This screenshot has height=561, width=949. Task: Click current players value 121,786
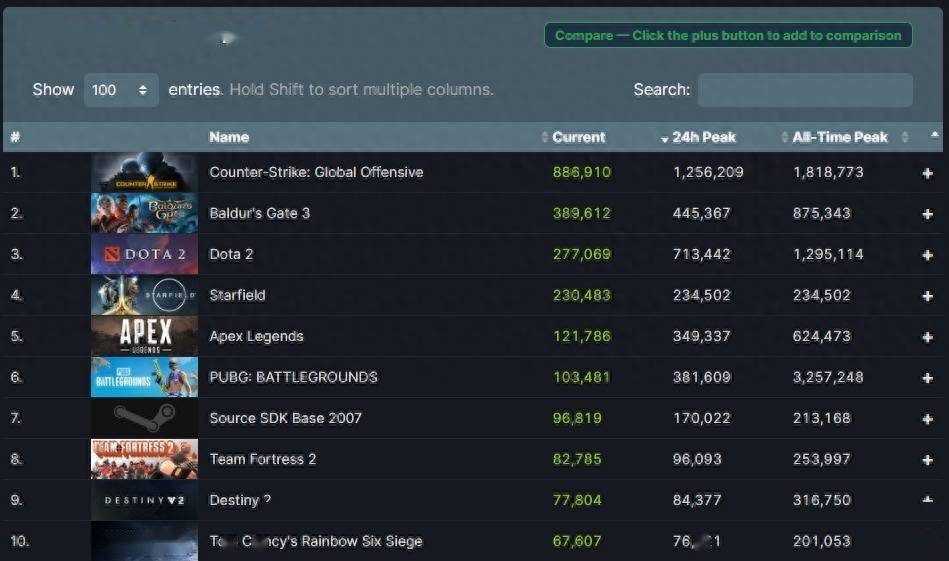coord(582,336)
